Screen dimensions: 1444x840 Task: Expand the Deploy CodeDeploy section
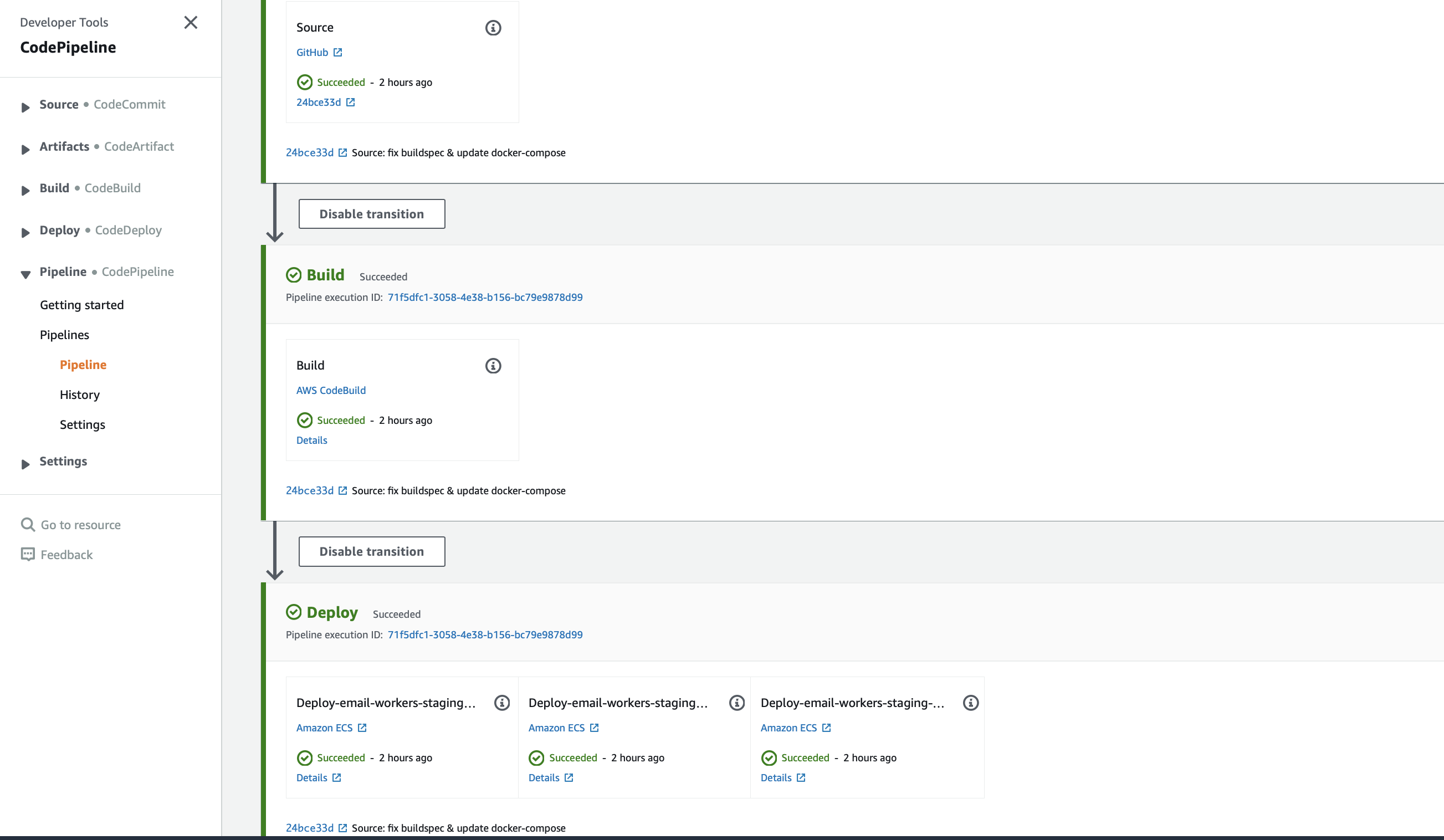25,233
